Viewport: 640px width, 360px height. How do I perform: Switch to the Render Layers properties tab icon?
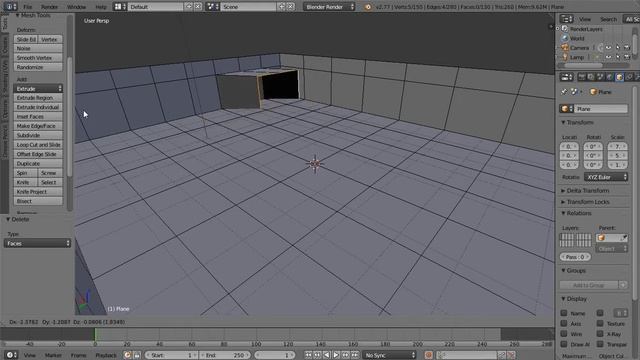tap(591, 77)
